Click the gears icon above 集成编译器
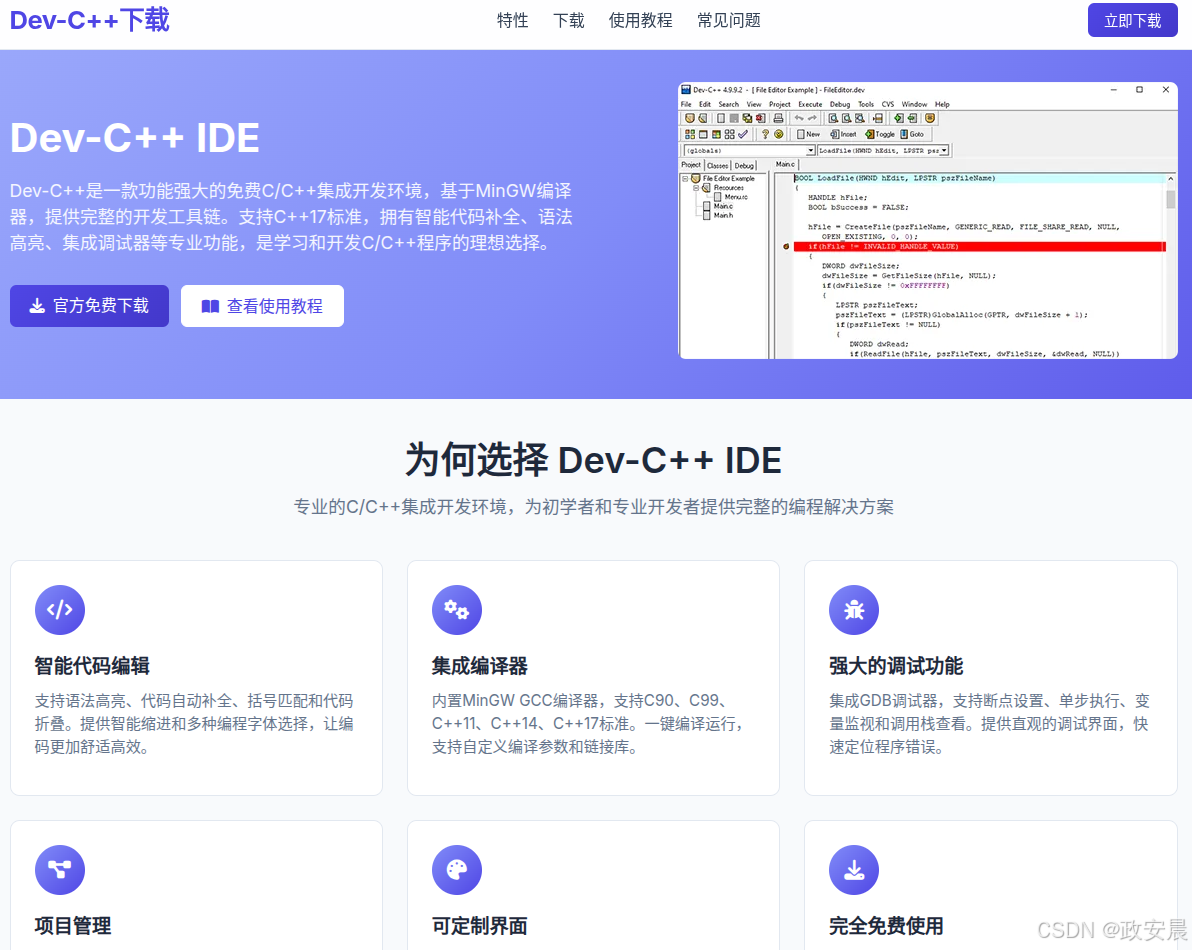Image resolution: width=1192 pixels, height=950 pixels. [457, 610]
